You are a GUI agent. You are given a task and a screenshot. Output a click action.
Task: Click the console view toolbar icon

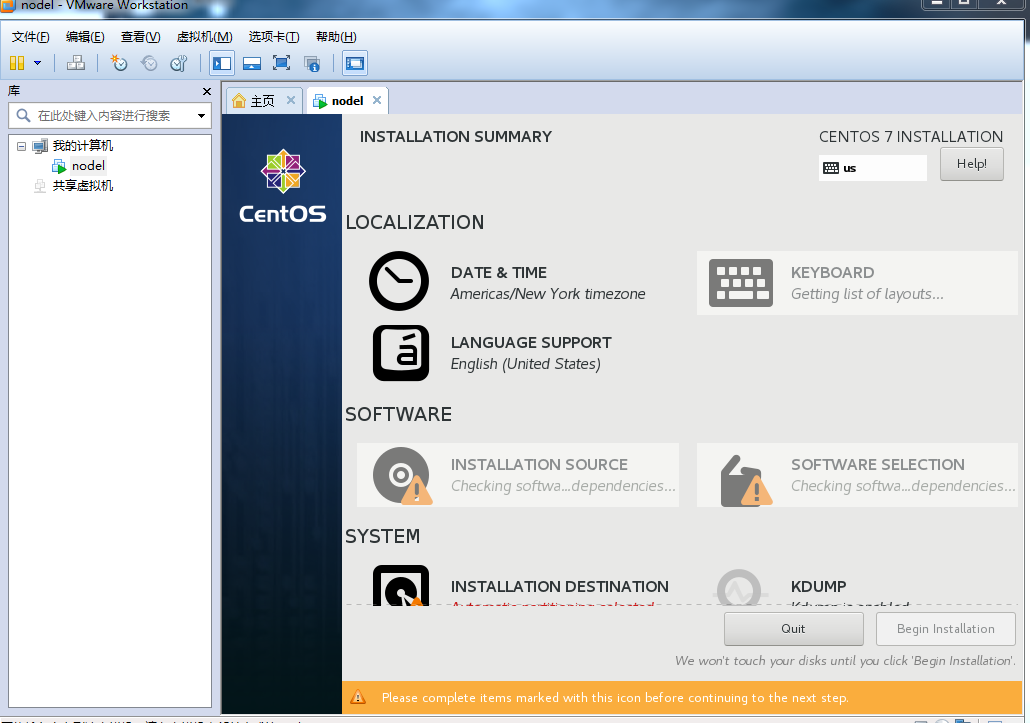[355, 64]
